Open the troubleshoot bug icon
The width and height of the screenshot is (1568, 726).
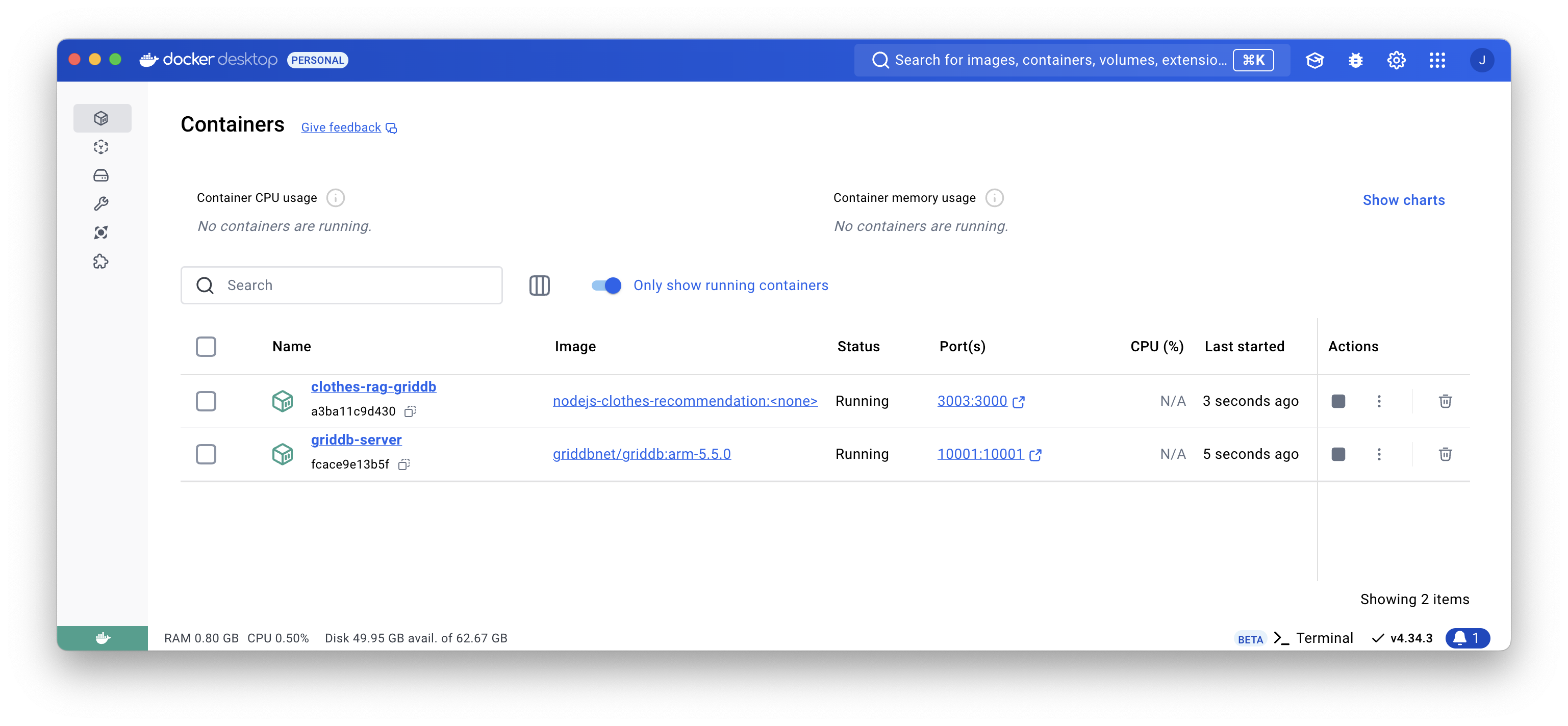coord(1356,60)
